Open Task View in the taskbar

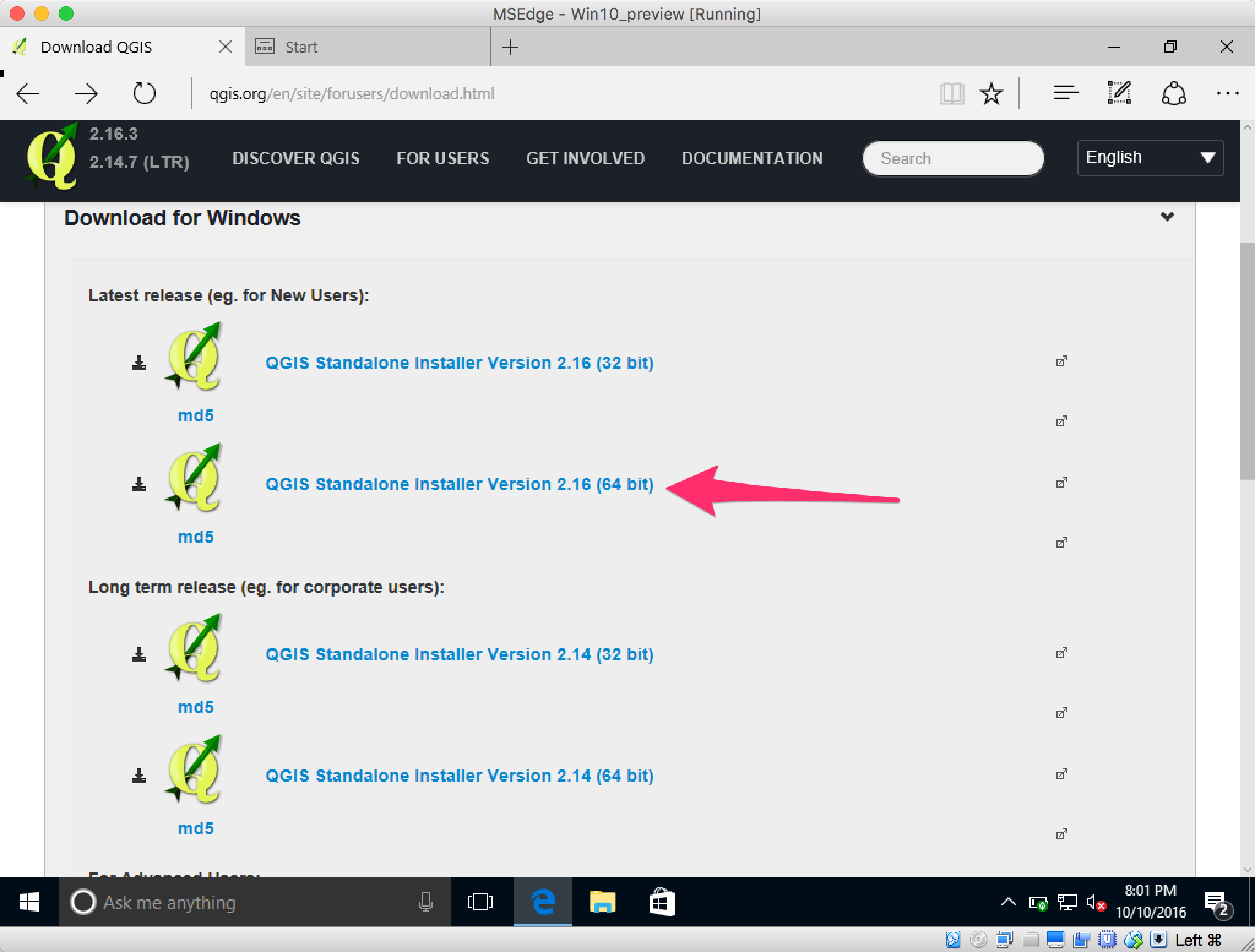pos(480,902)
